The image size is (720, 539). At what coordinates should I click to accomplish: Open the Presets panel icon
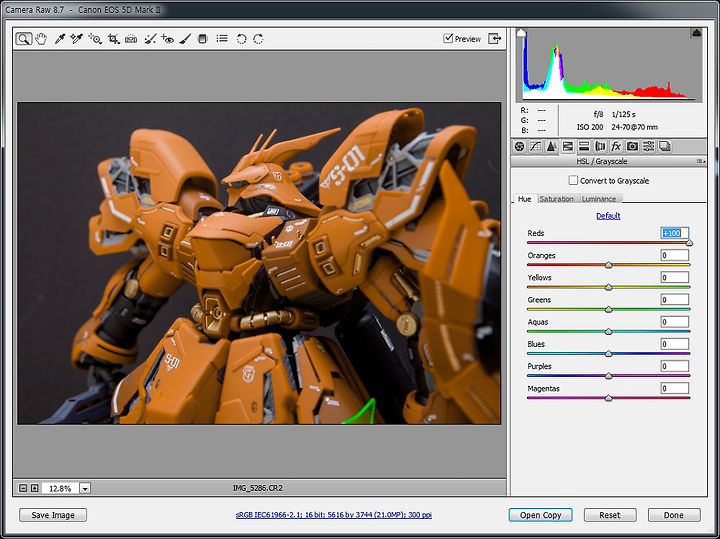click(x=648, y=146)
